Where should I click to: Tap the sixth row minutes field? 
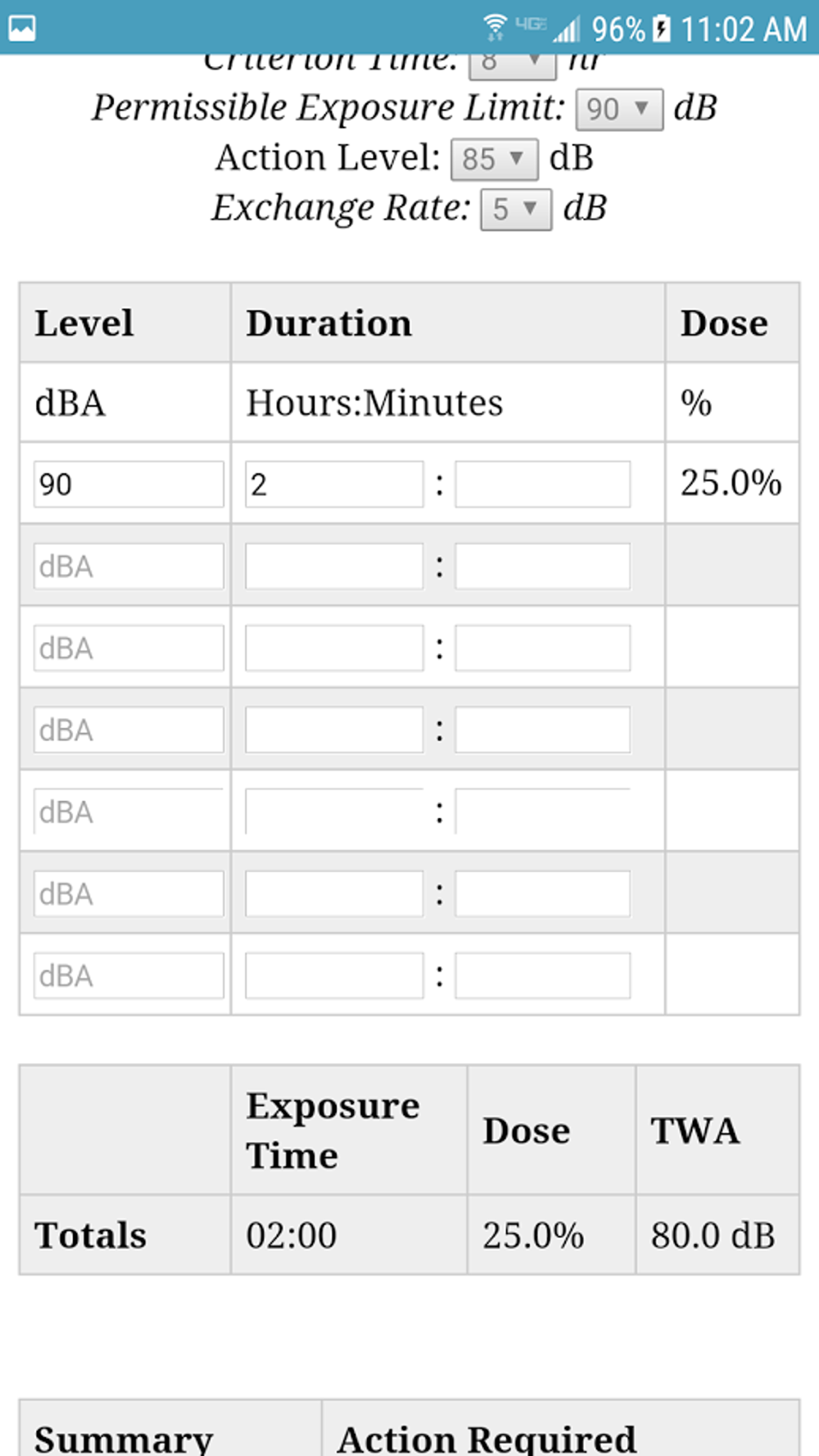[542, 893]
